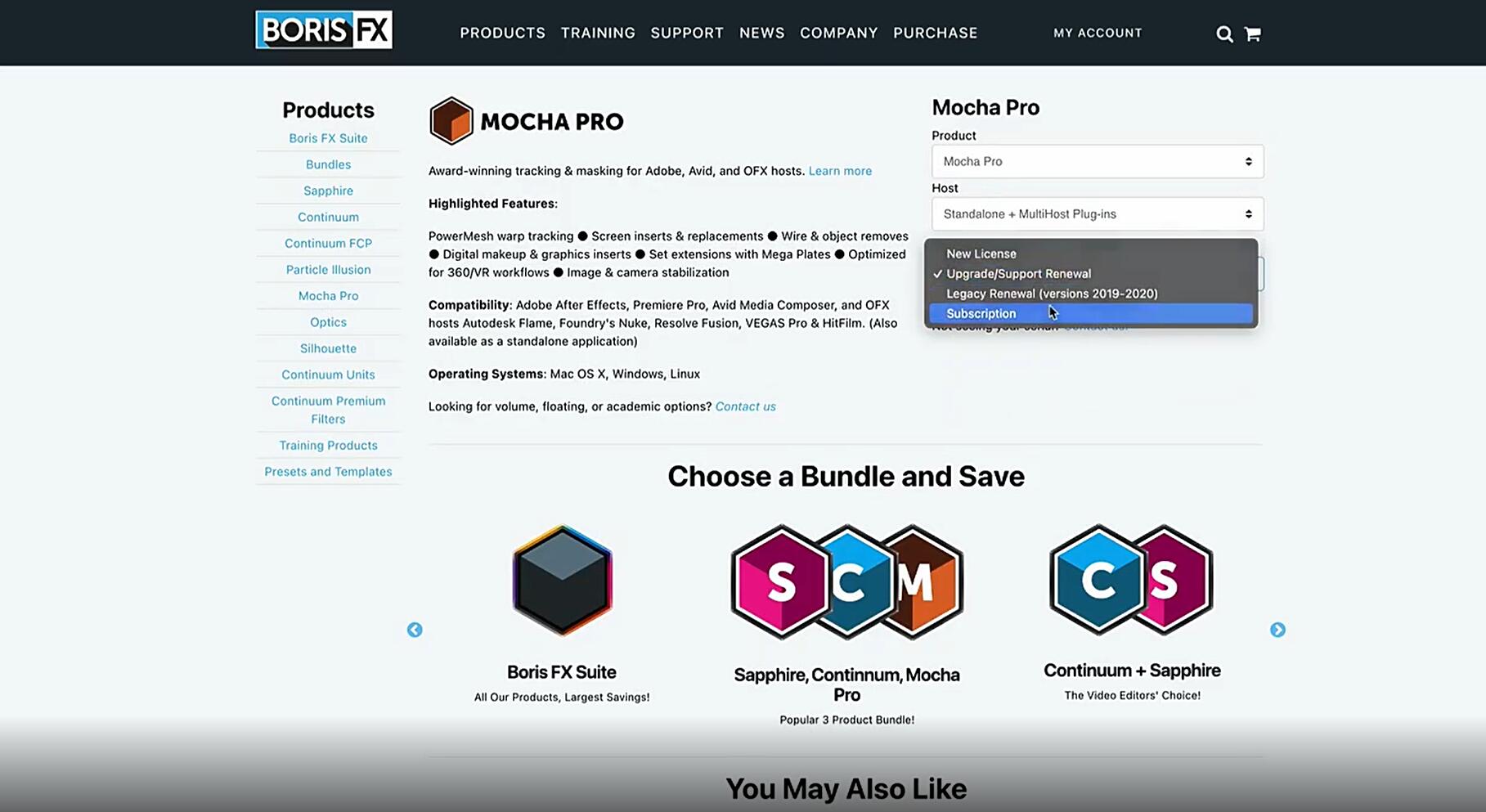Open the PRODUCTS nav menu
This screenshot has width=1486, height=812.
[502, 33]
